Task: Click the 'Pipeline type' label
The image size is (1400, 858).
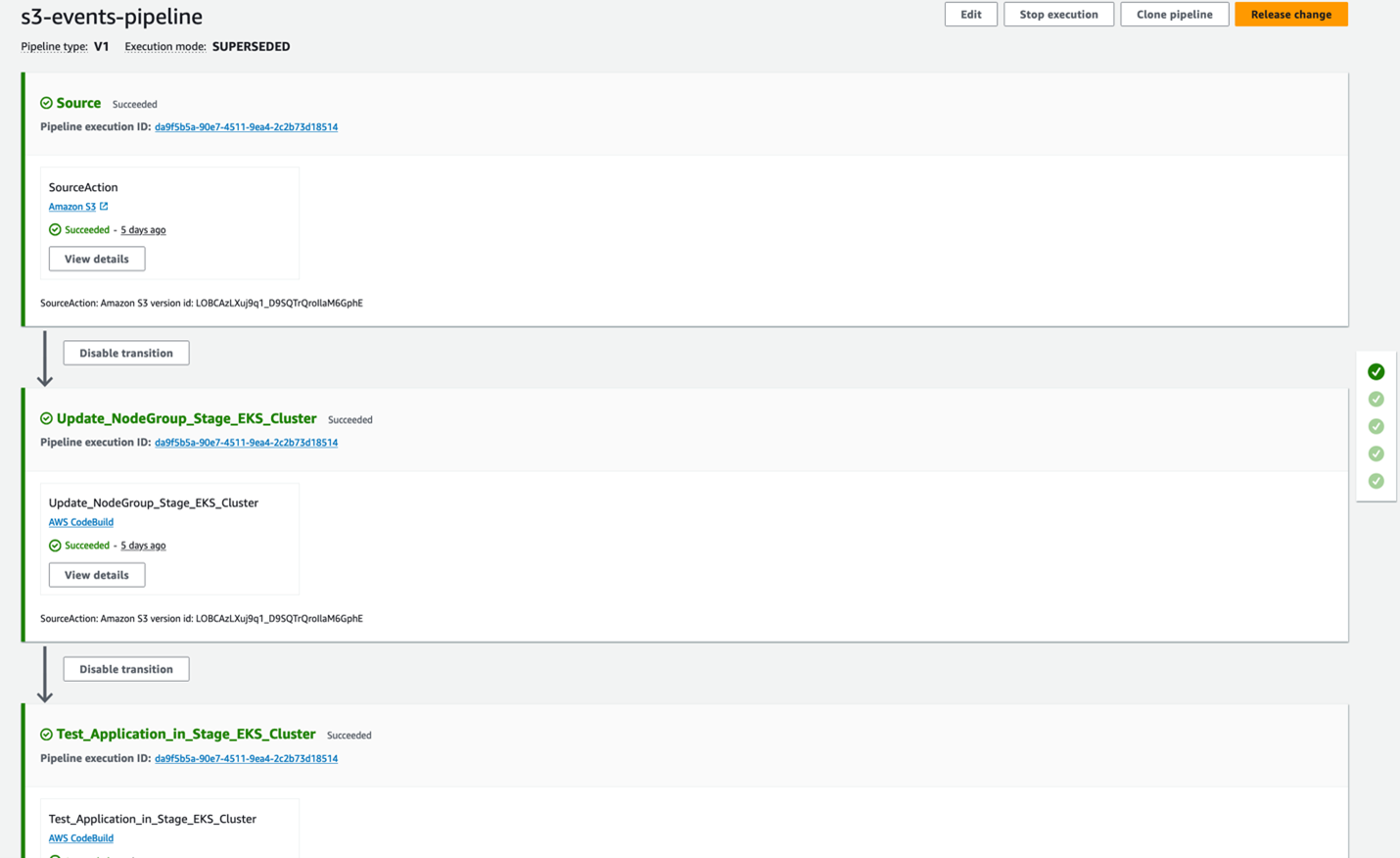Action: [54, 46]
